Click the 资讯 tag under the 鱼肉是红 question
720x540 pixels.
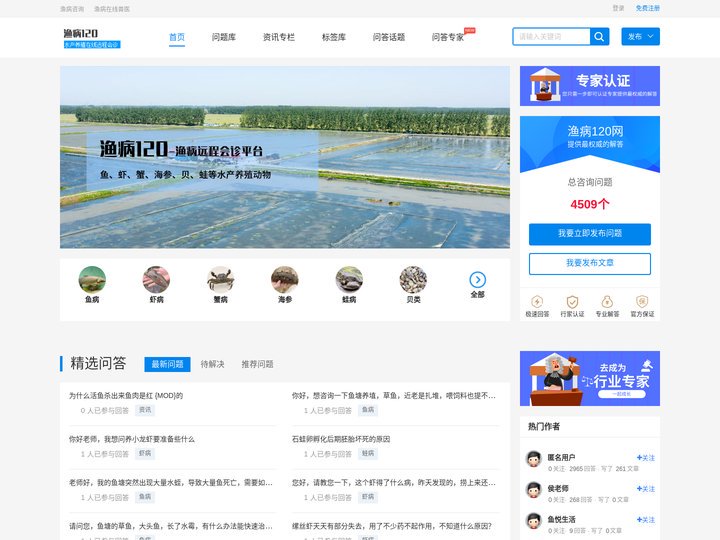[145, 410]
